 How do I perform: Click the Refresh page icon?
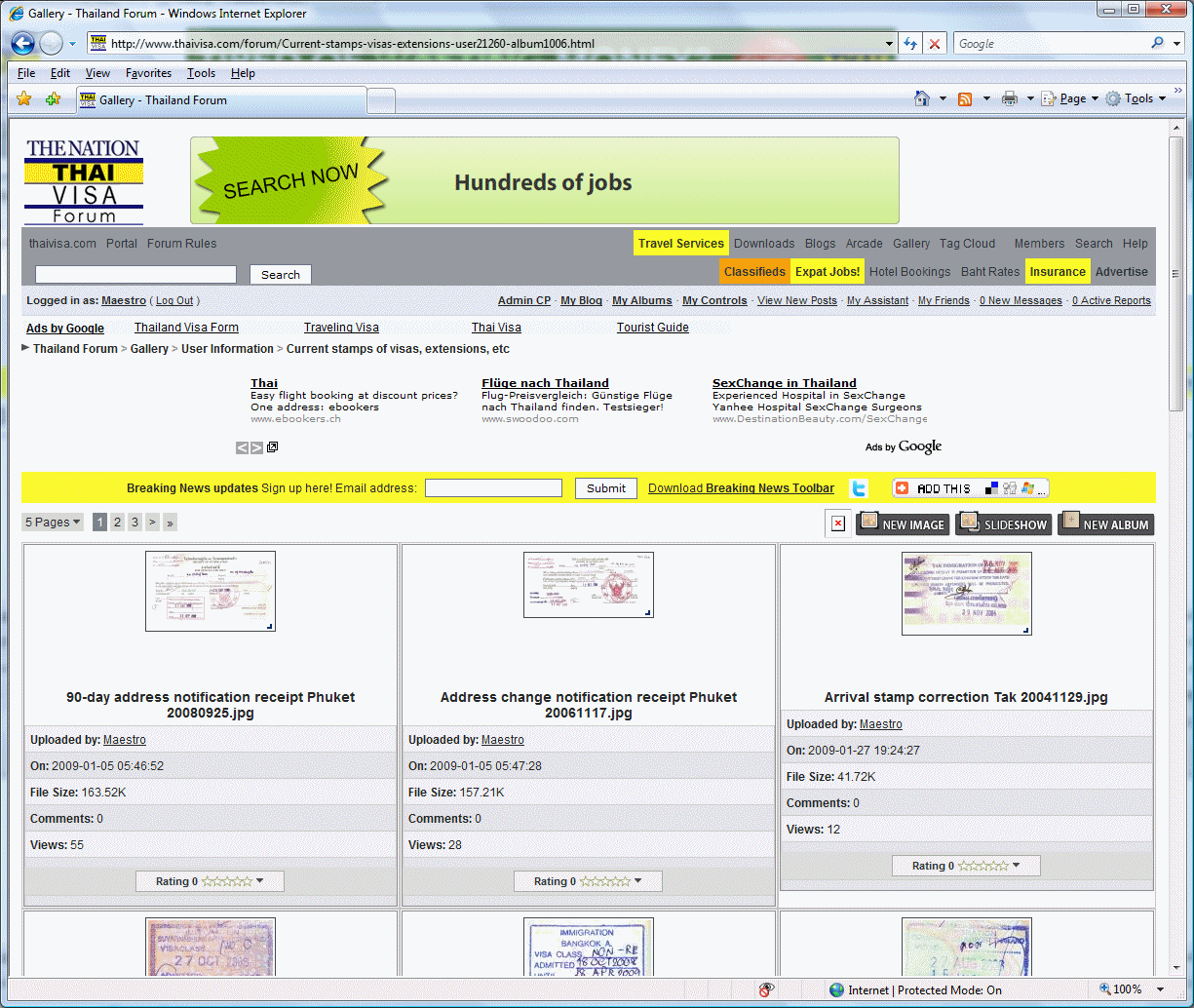point(910,44)
